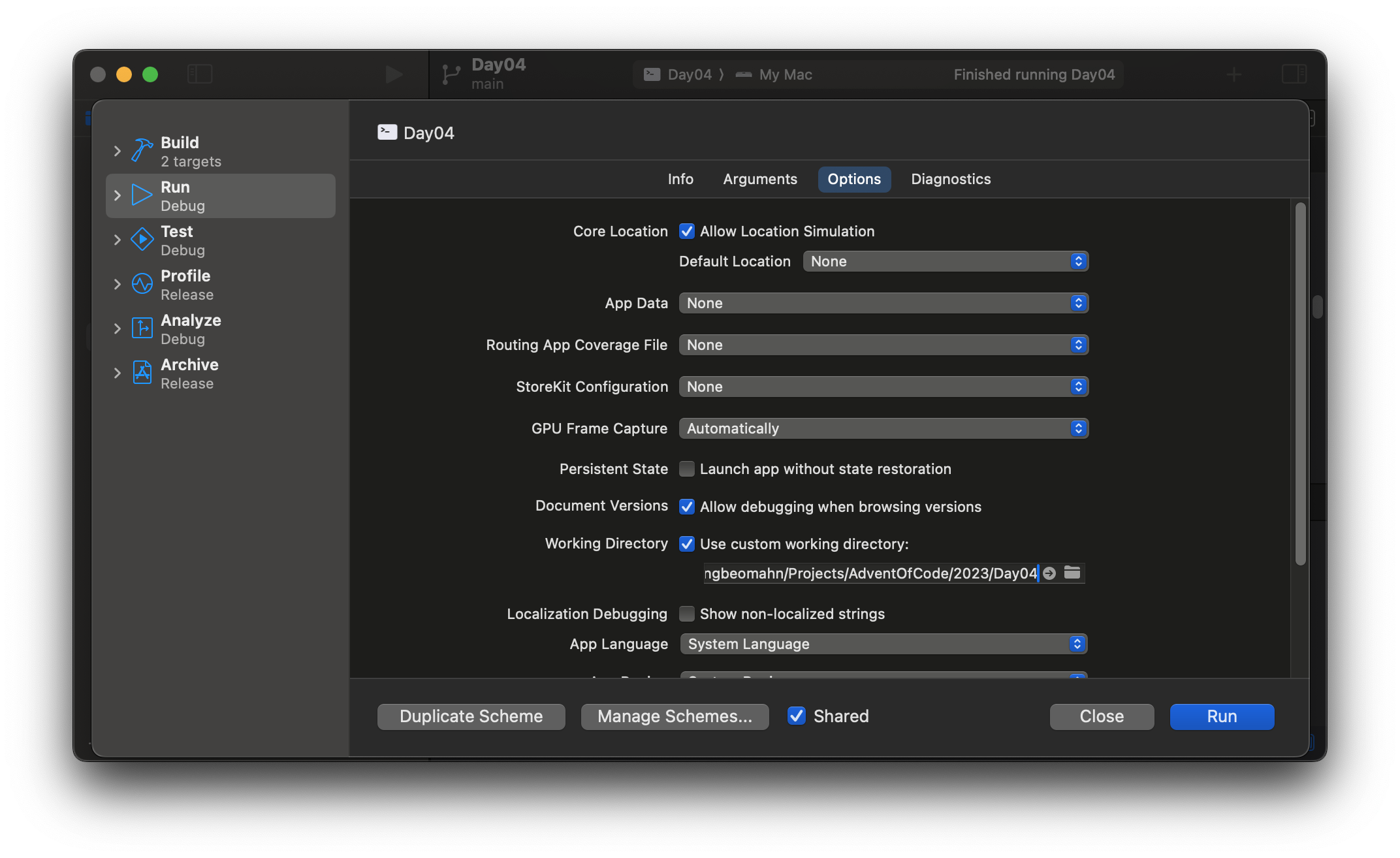Screen dimensions: 1400x858
Task: Select the Build hammer icon
Action: tap(142, 151)
